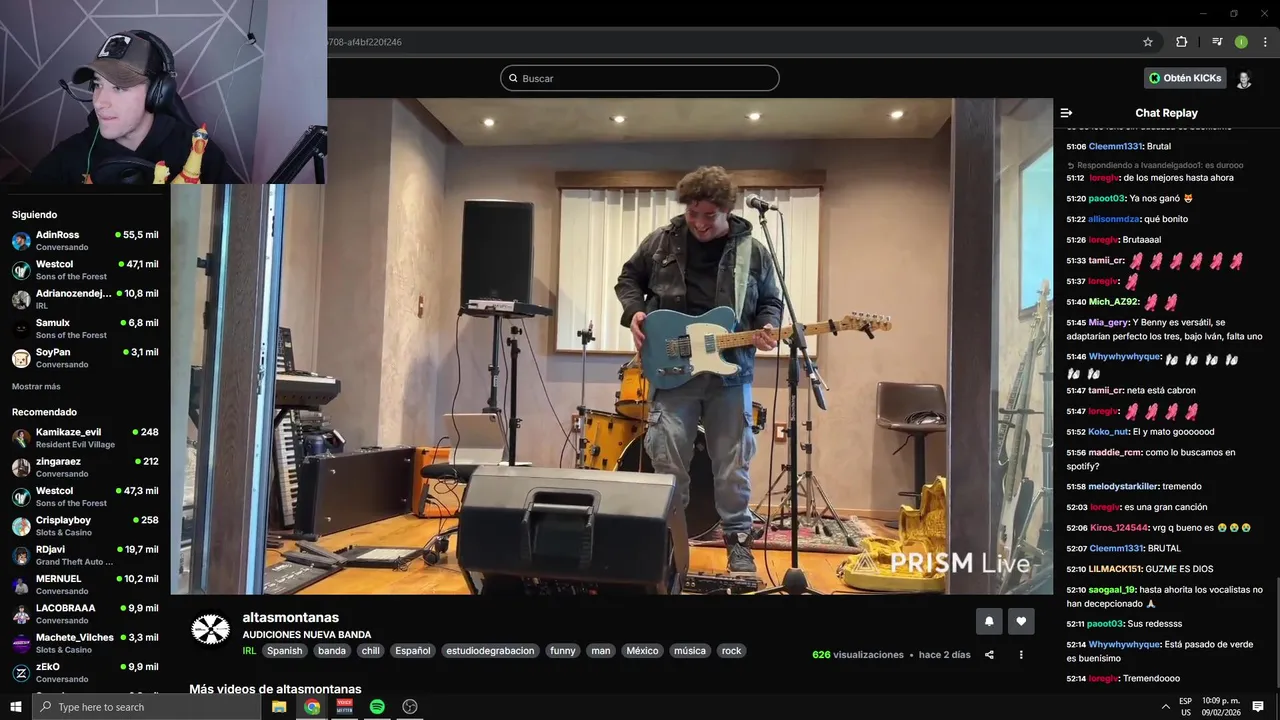1280x720 pixels.
Task: Click MERNUEL channel avatar
Action: click(21, 584)
